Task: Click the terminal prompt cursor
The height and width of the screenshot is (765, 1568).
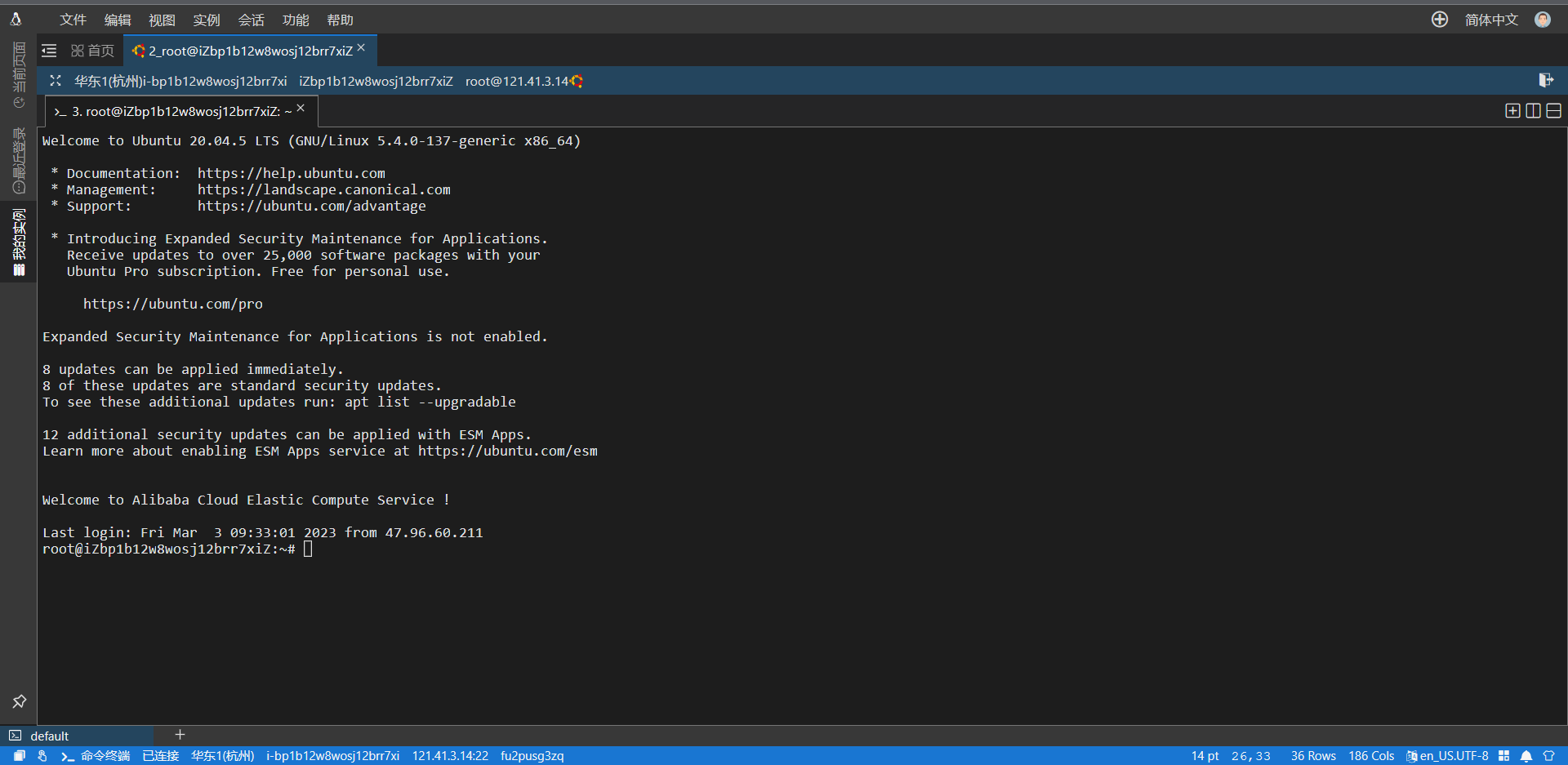Action: 308,549
